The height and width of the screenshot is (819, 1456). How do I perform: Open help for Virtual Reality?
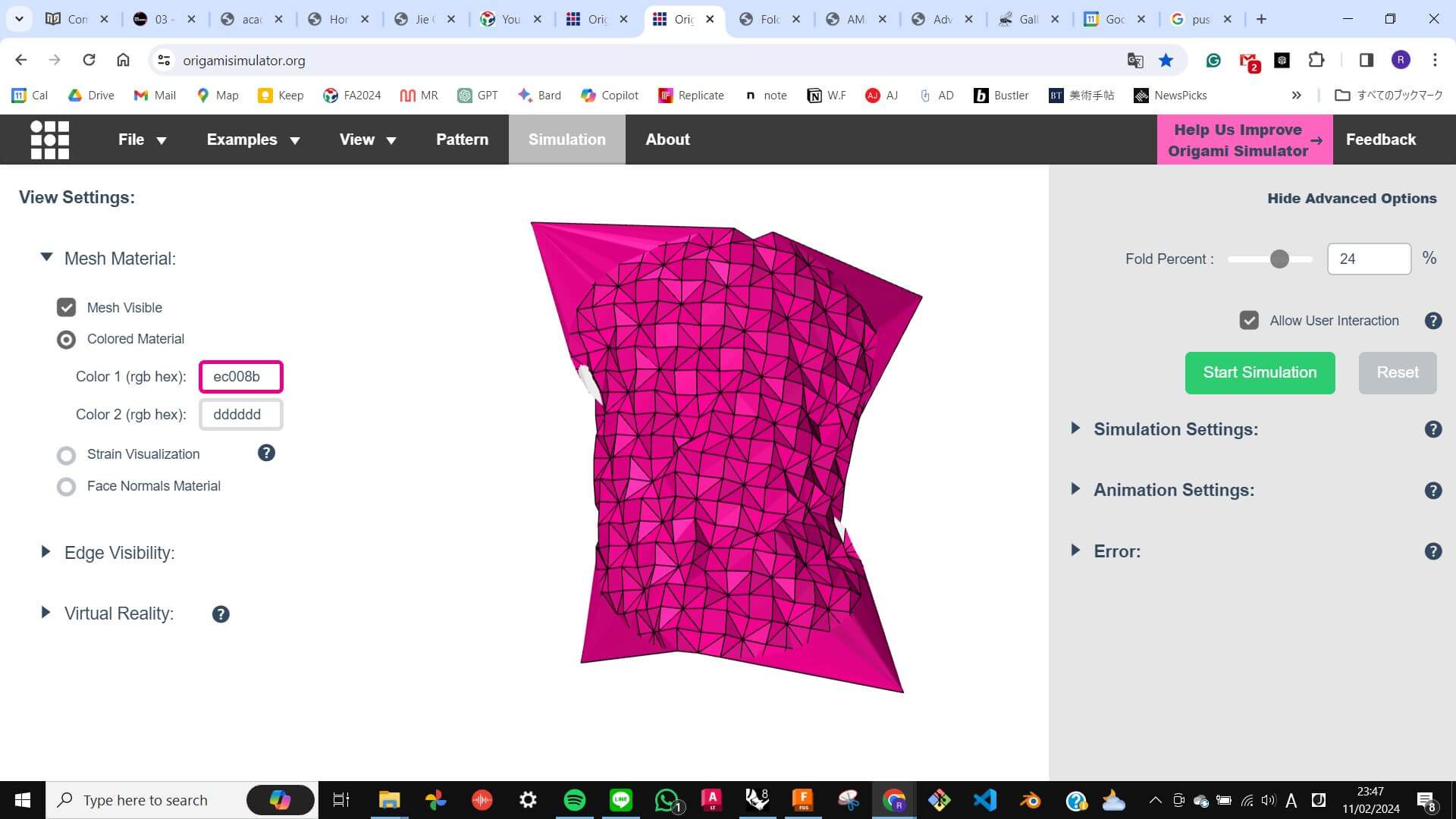[x=221, y=614]
